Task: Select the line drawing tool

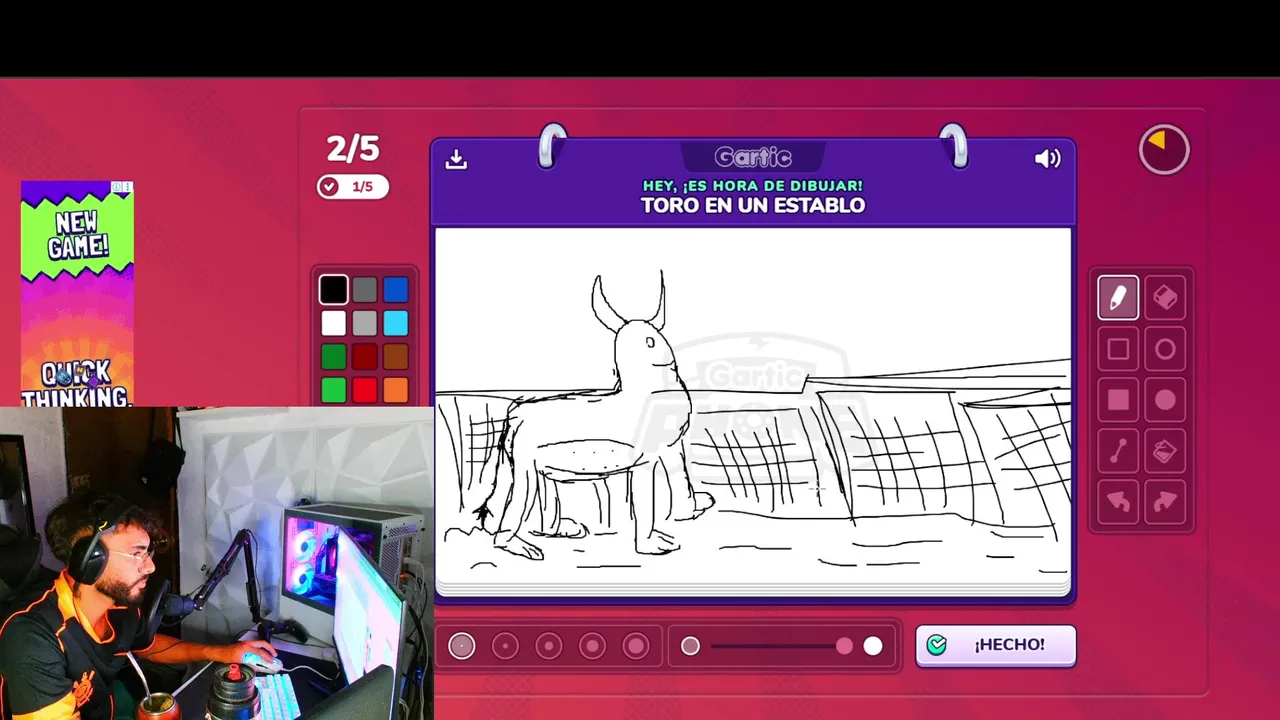Action: [1118, 452]
